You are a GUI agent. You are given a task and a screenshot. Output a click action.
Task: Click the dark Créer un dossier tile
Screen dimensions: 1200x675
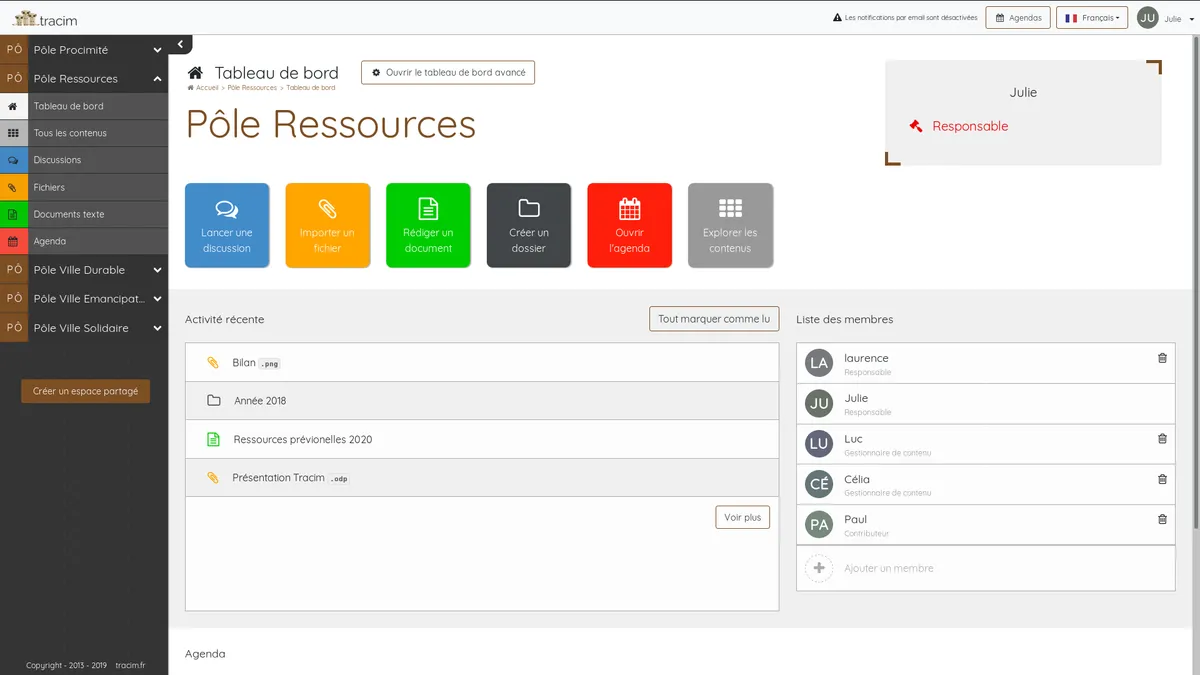coord(528,225)
